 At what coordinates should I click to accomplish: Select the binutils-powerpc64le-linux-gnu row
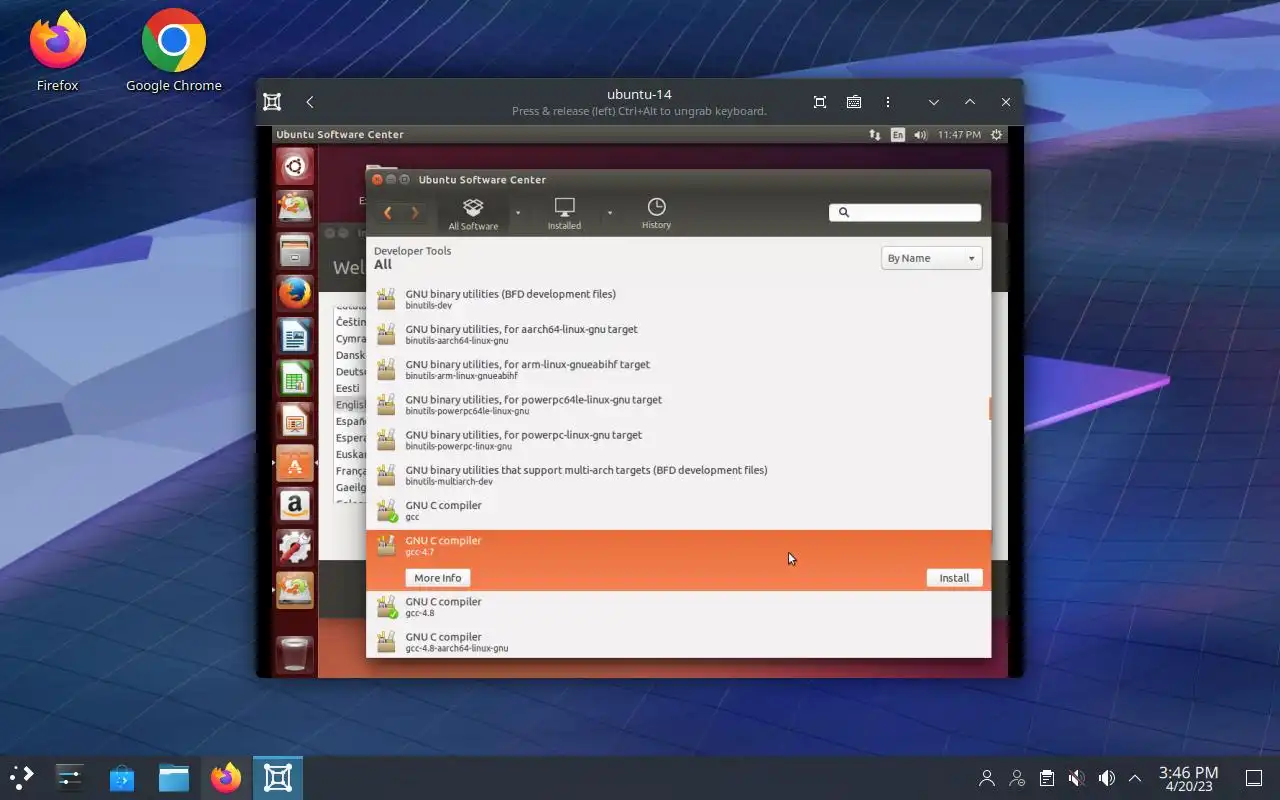point(678,404)
